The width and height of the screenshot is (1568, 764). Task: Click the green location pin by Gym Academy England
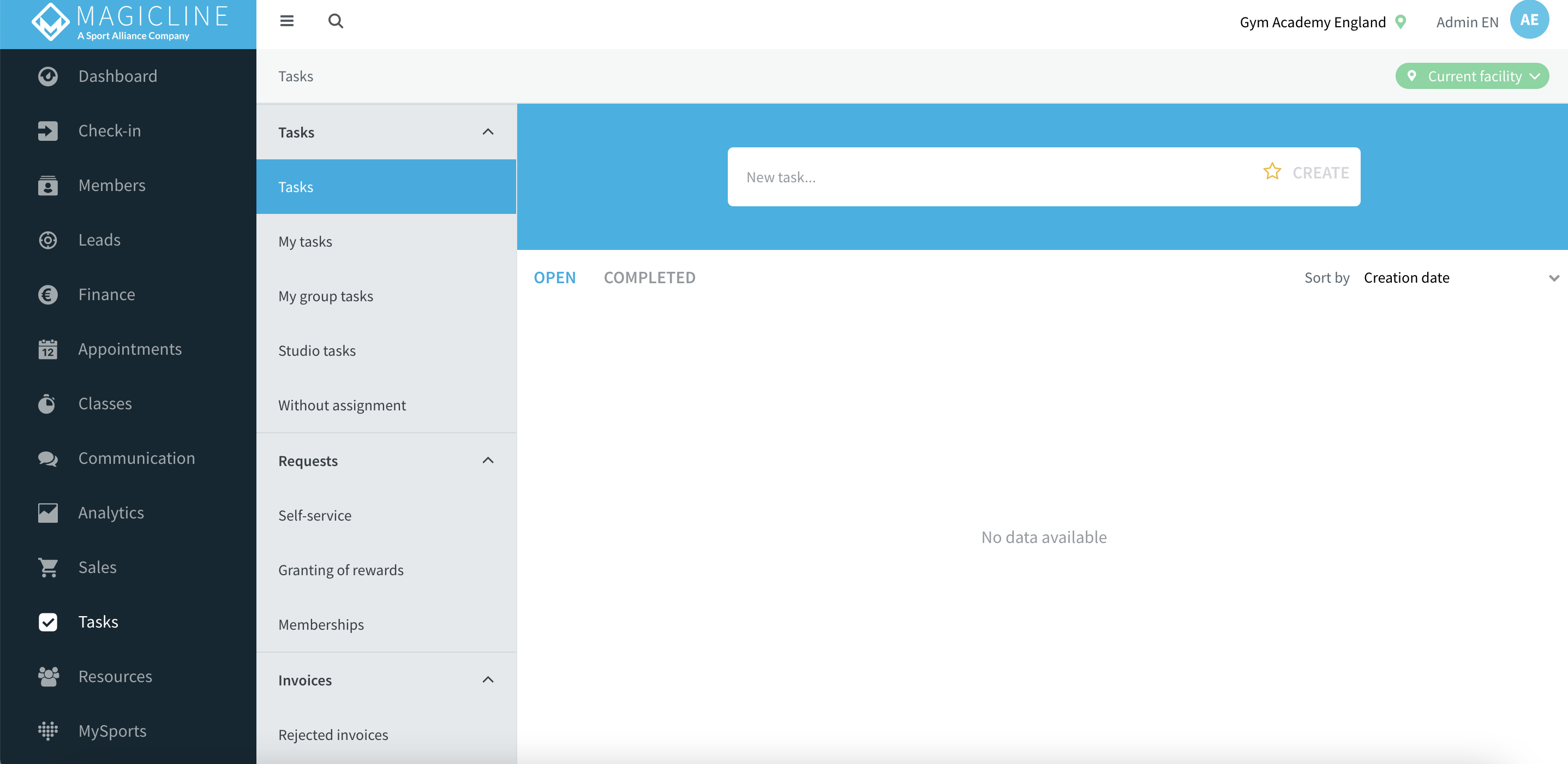coord(1401,22)
